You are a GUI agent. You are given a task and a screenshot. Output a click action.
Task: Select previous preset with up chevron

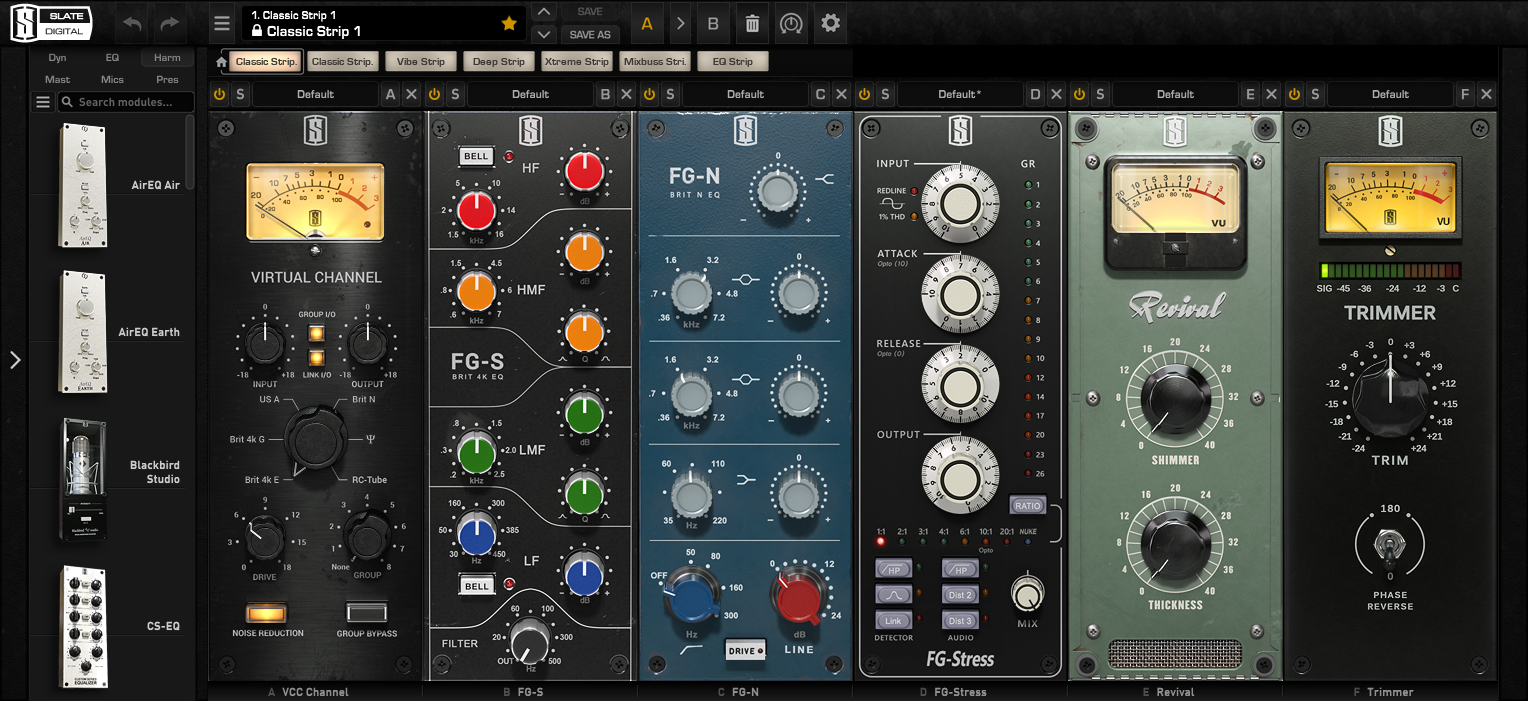point(543,12)
